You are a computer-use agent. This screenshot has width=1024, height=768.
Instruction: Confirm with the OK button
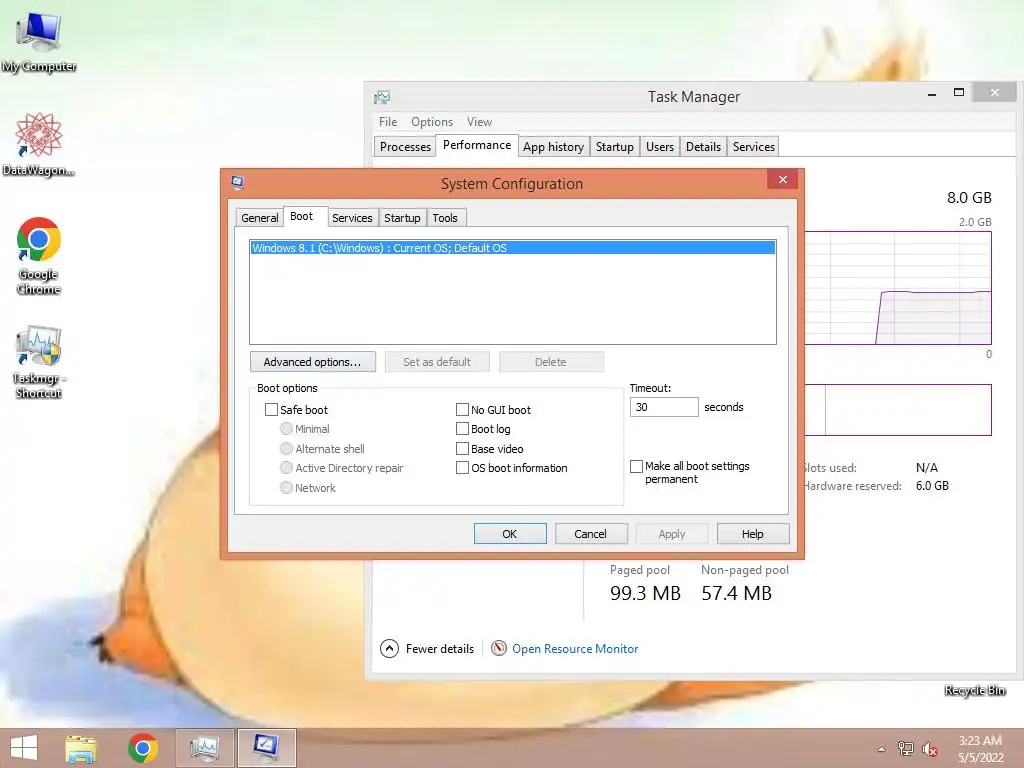[x=510, y=534]
